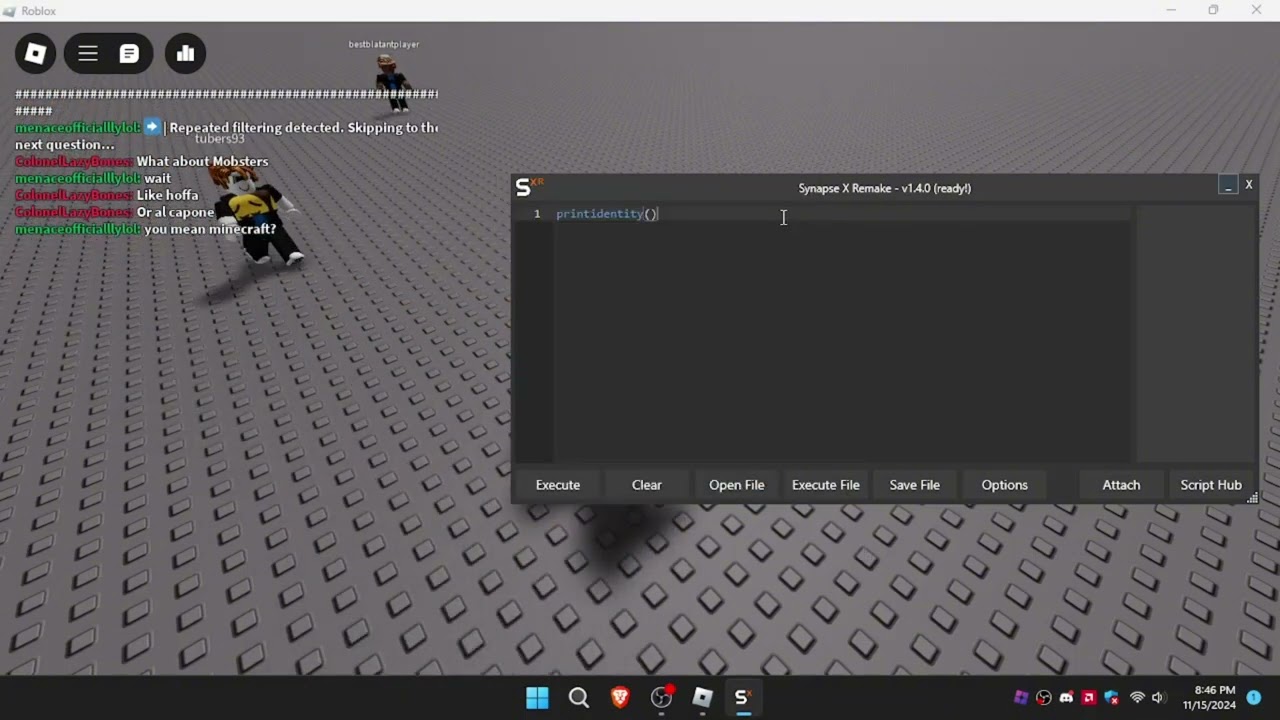Switch to OBS Studio in the taskbar
This screenshot has width=1280, height=720.
point(661,698)
